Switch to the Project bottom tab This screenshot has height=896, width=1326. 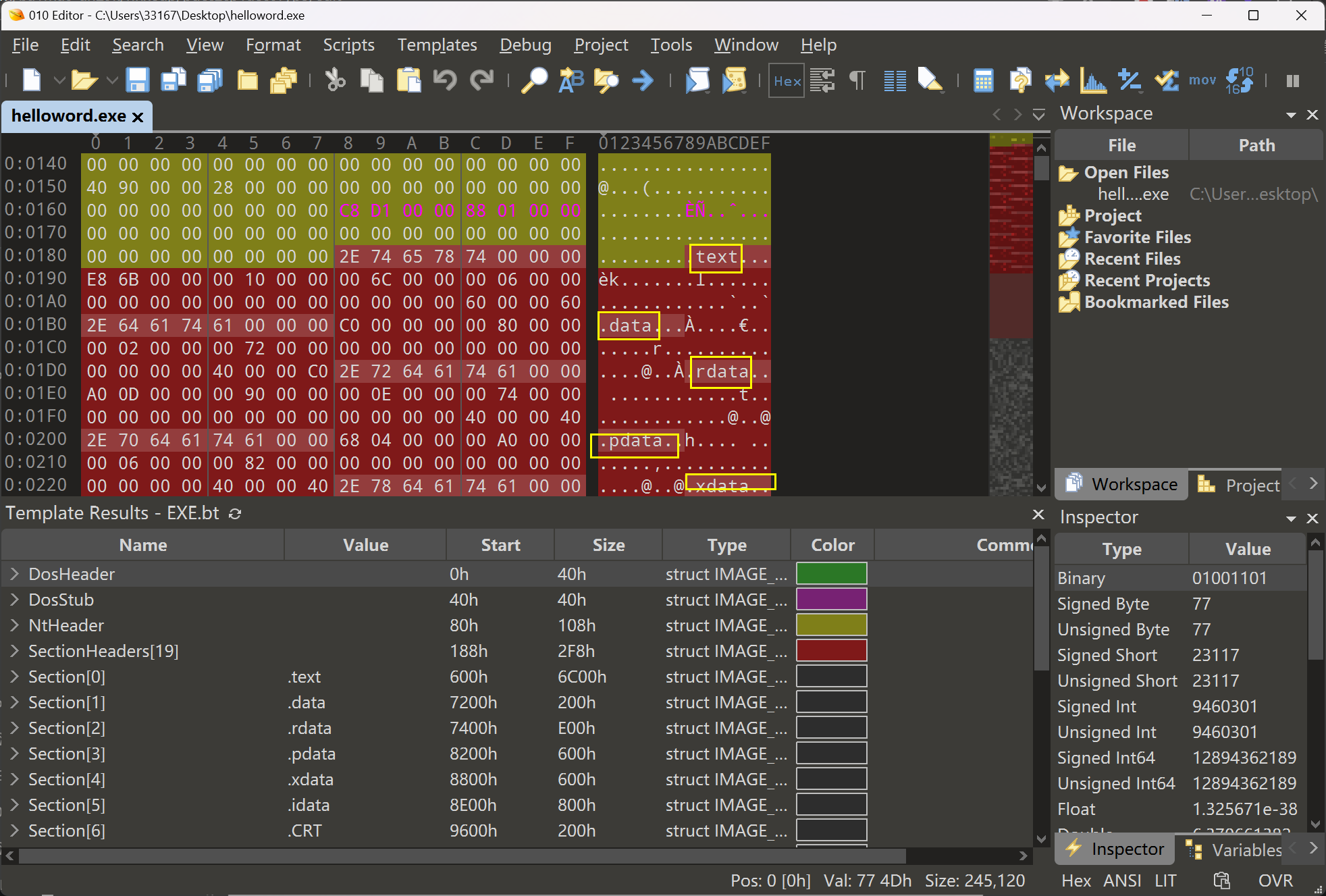coord(1238,485)
